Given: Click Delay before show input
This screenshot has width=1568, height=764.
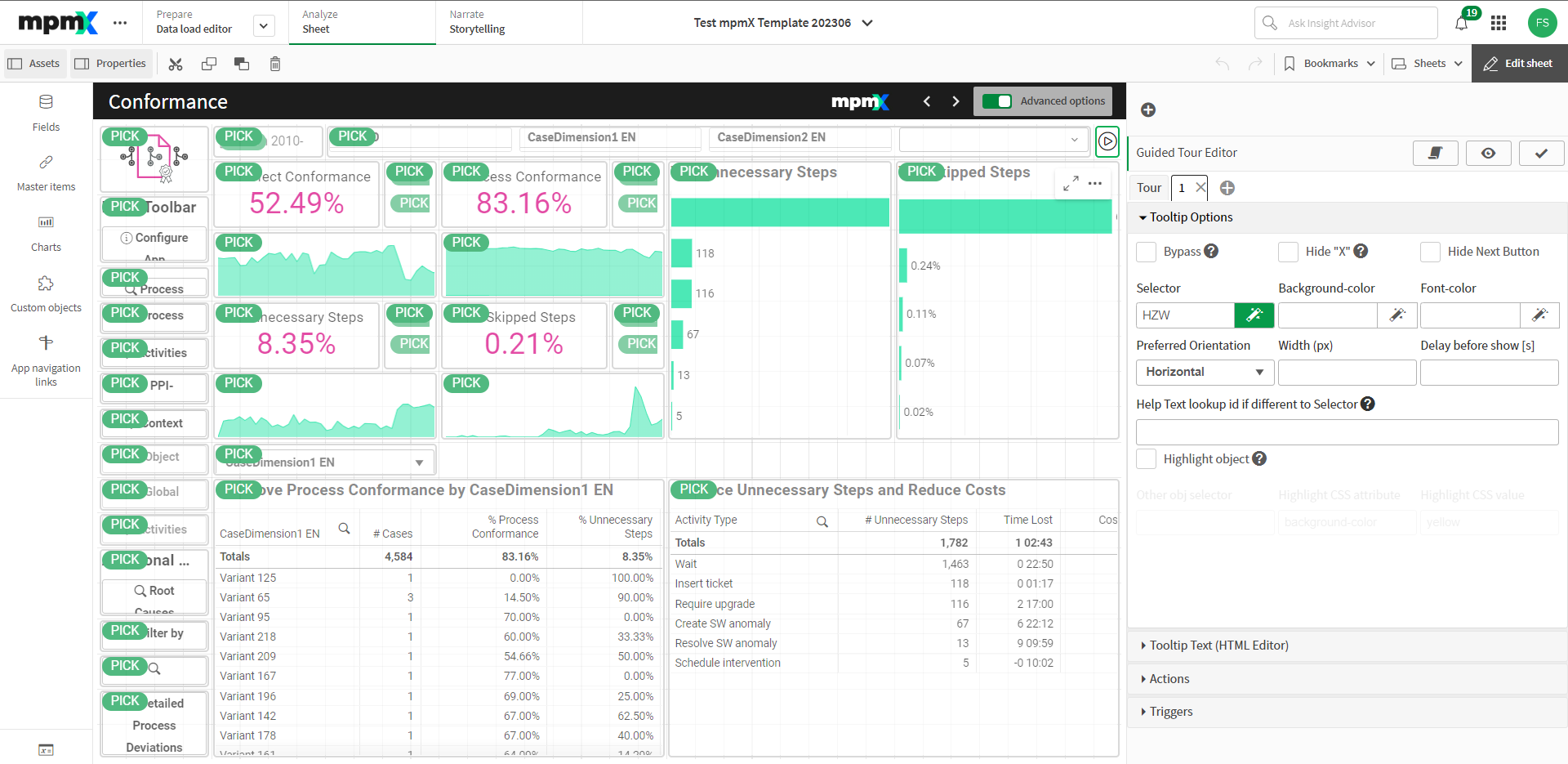Looking at the screenshot, I should pos(1489,372).
